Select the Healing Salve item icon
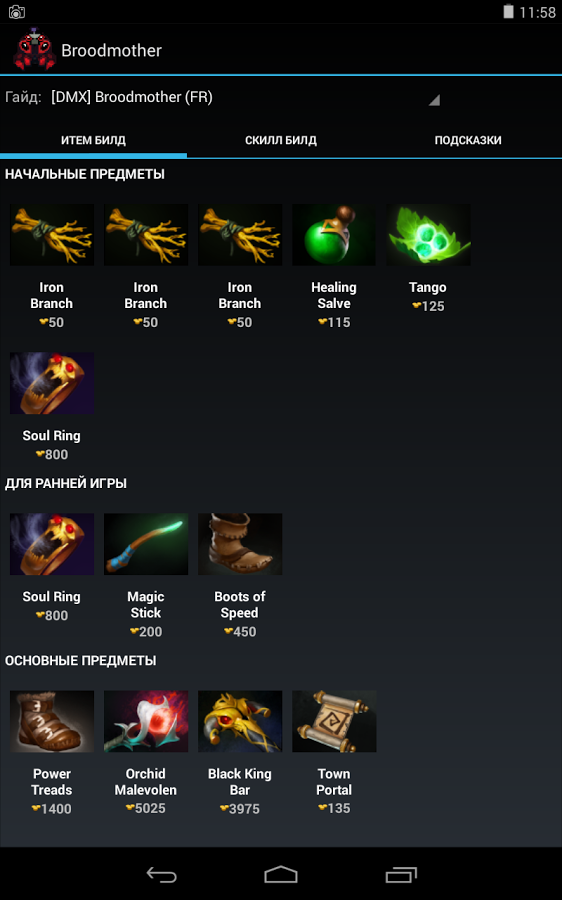The height and width of the screenshot is (900, 562). (x=334, y=235)
